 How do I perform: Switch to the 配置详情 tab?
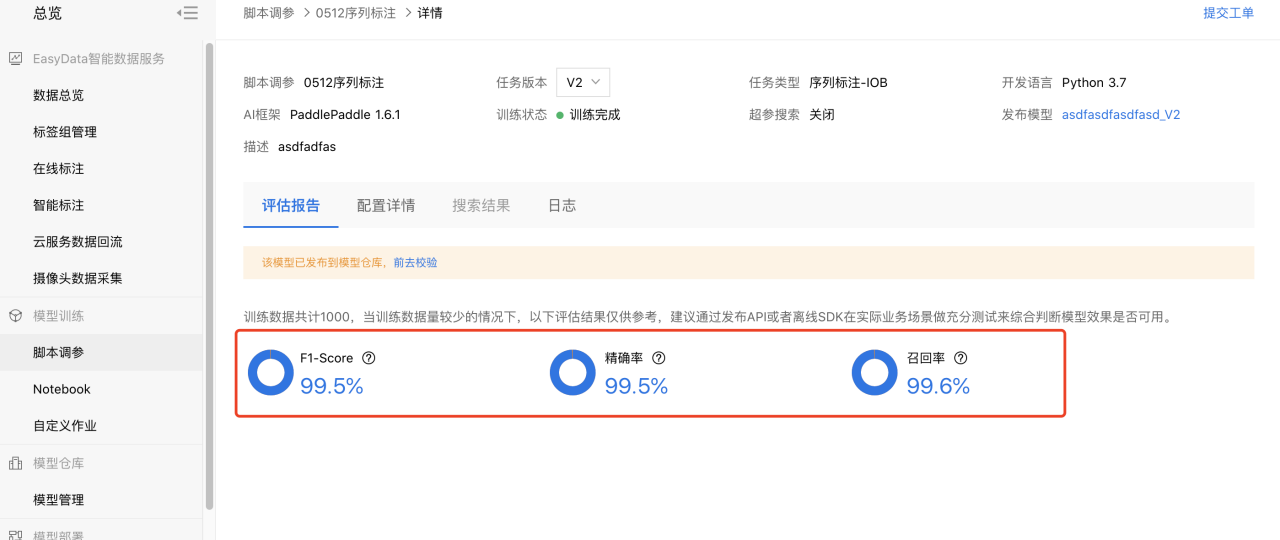pos(386,205)
